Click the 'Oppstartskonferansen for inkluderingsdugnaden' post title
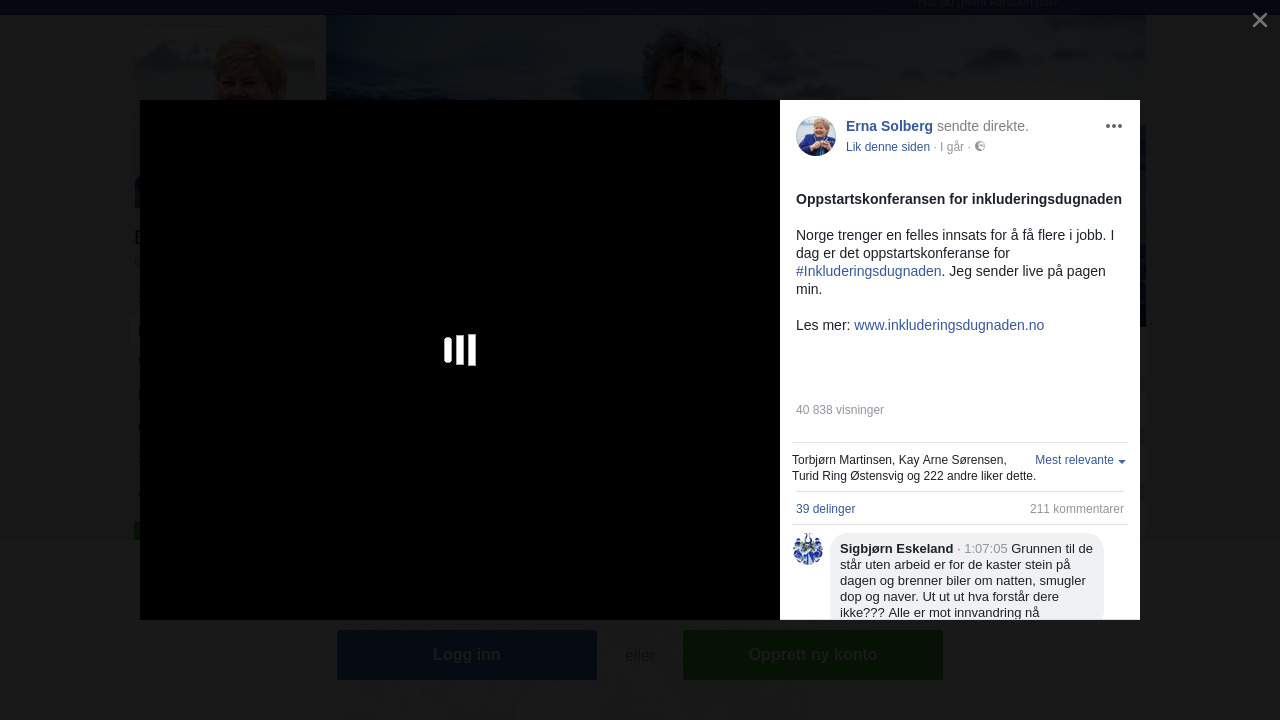This screenshot has height=720, width=1280. (959, 199)
